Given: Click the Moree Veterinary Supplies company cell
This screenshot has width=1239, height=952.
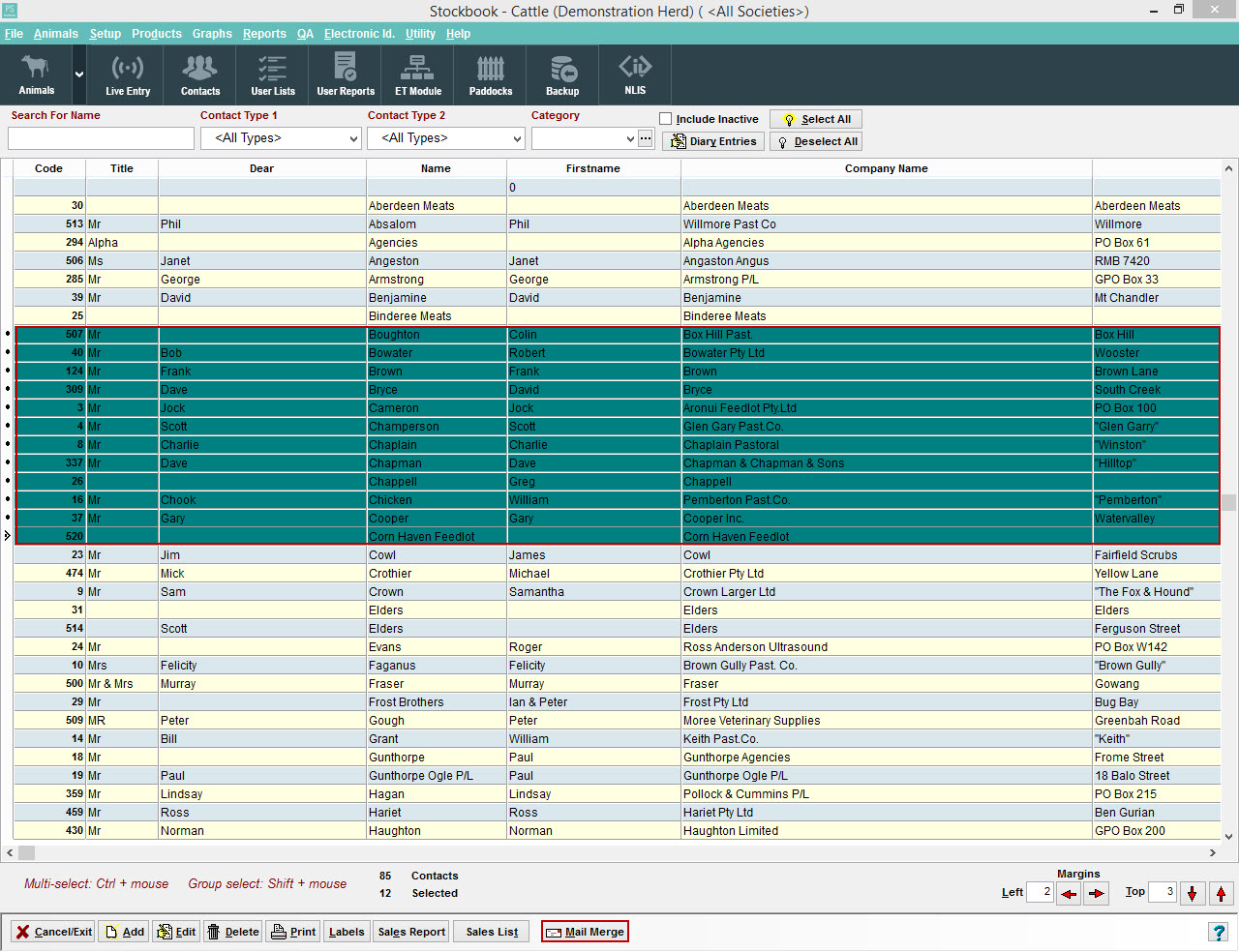Looking at the screenshot, I should (887, 721).
